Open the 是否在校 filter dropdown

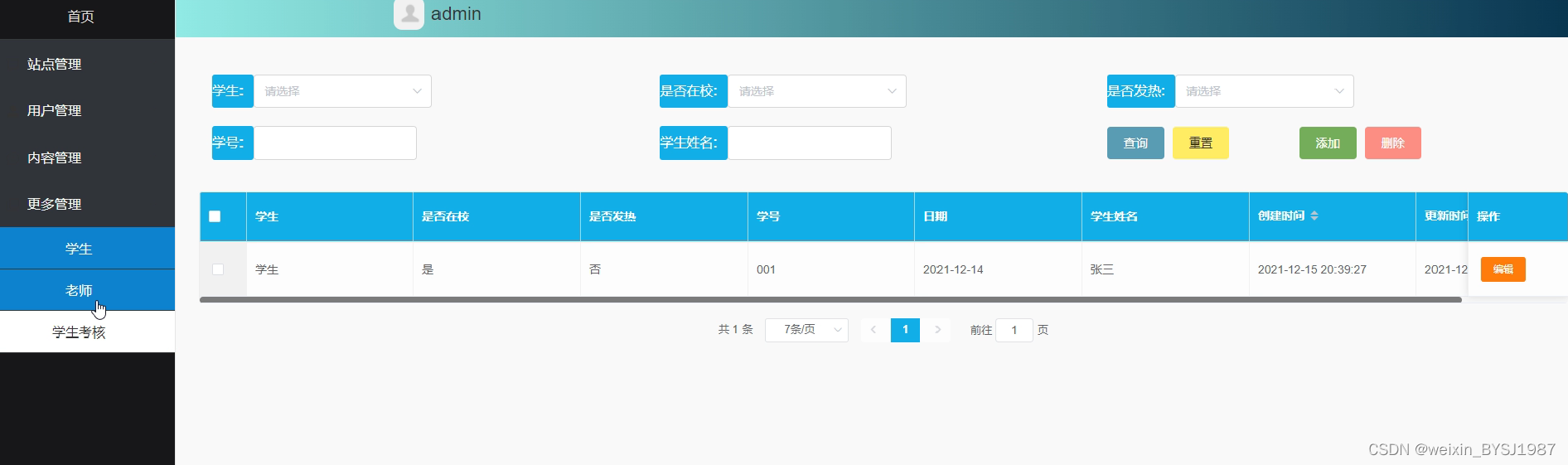[816, 91]
